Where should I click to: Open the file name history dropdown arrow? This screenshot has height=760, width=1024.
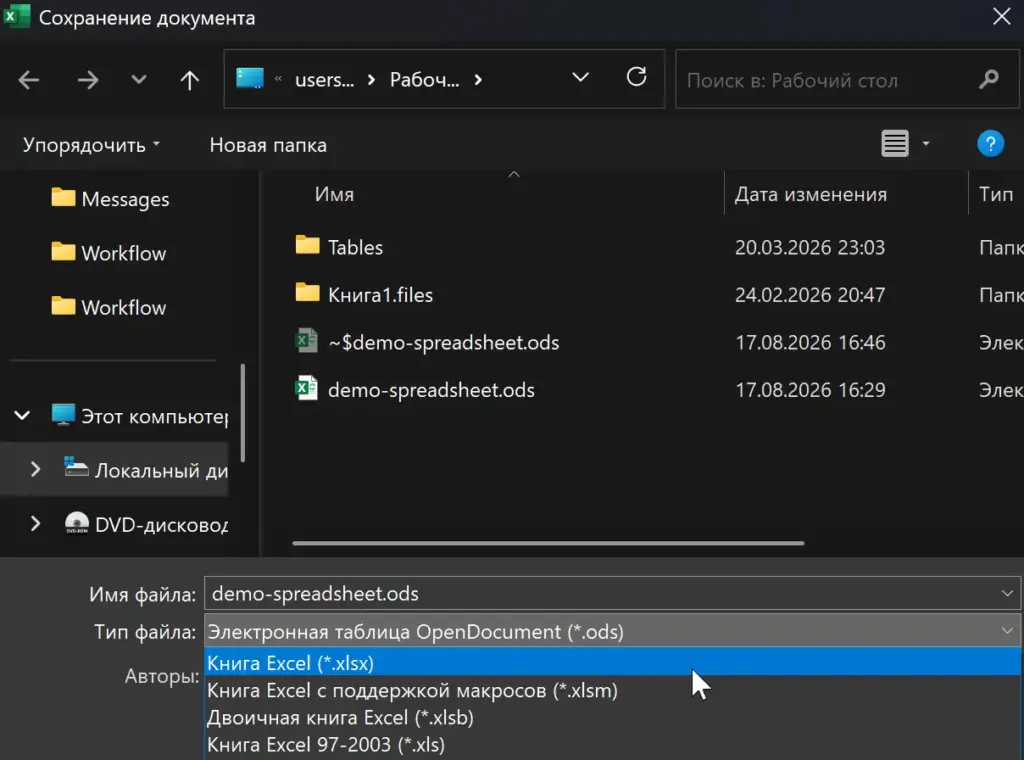pyautogui.click(x=1007, y=594)
